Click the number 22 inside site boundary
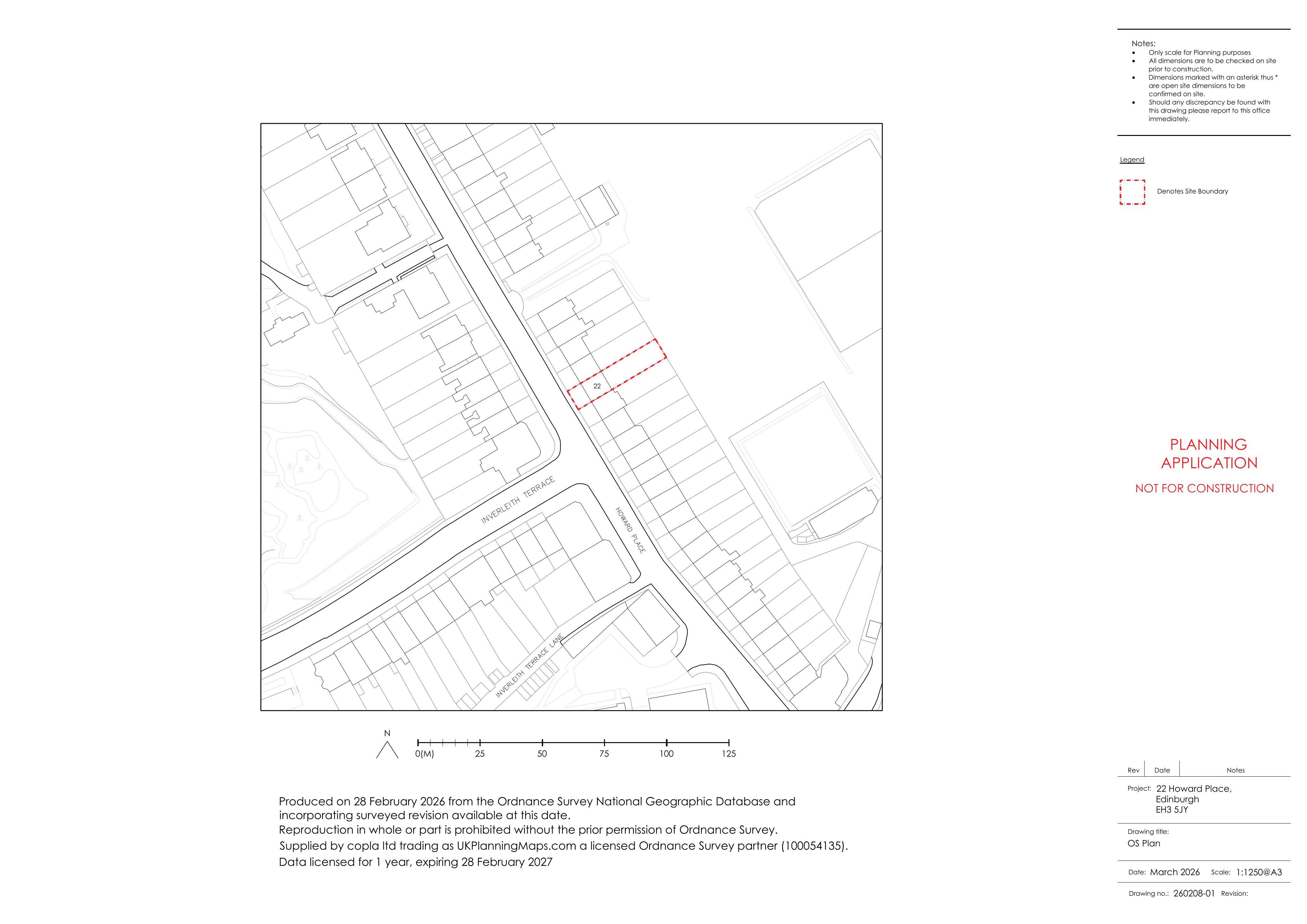Image resolution: width=1307 pixels, height=924 pixels. click(597, 386)
